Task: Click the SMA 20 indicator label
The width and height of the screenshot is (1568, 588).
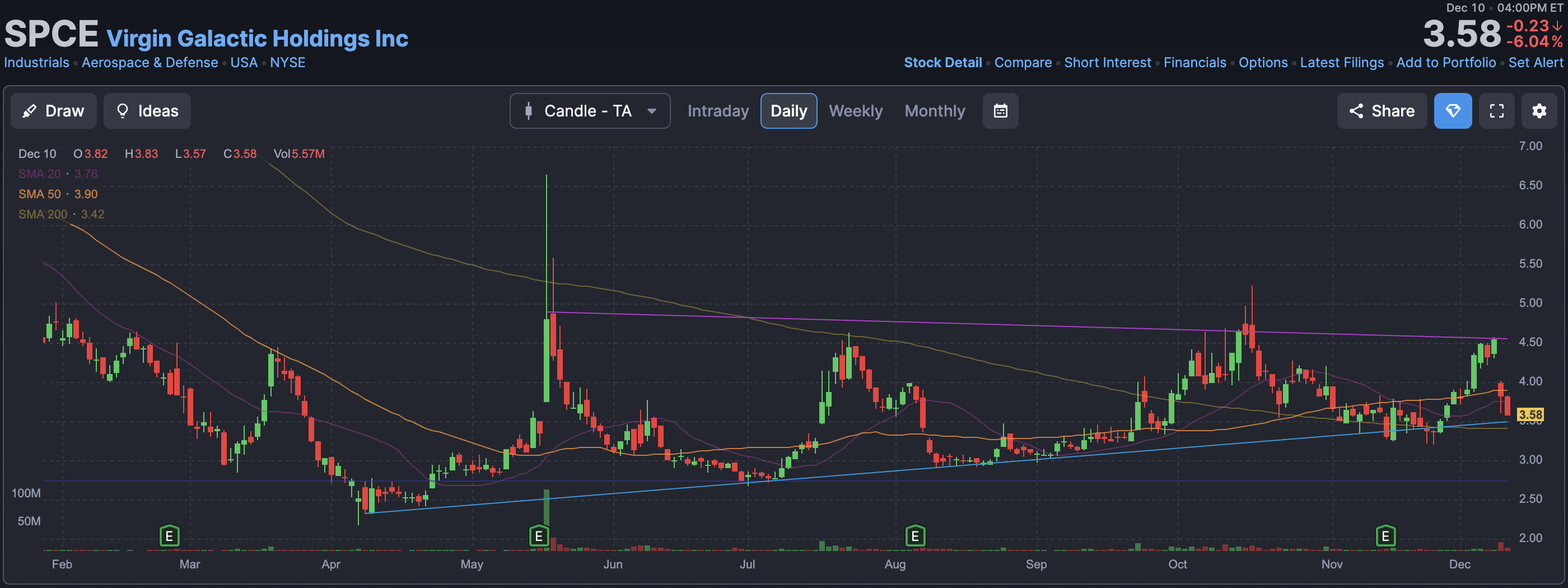Action: 40,174
